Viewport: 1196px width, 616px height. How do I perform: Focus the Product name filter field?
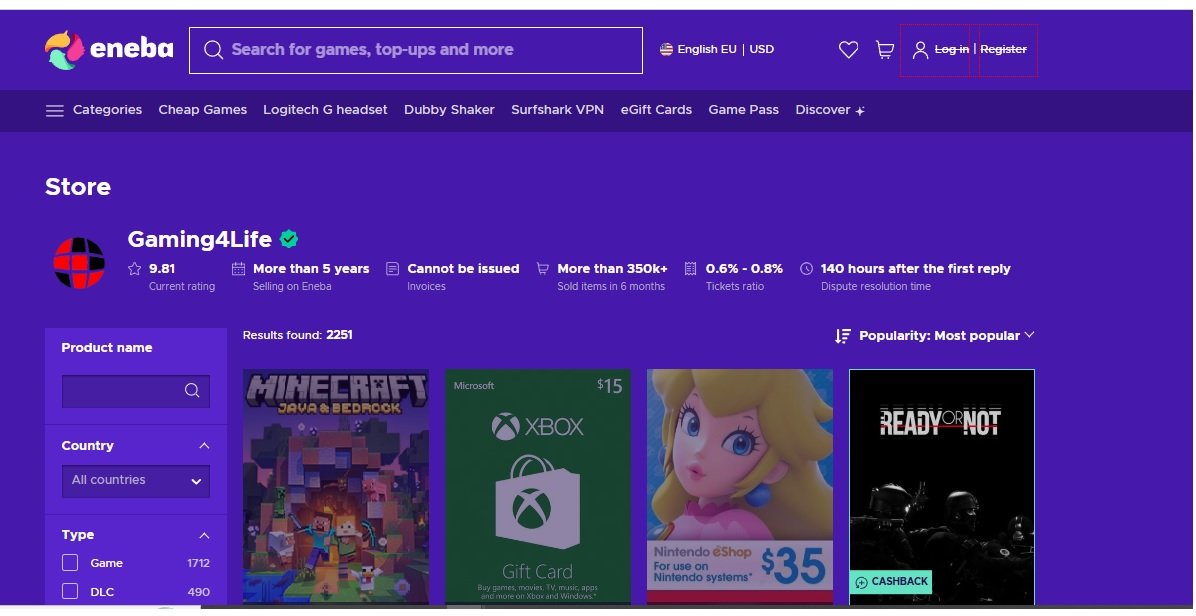[x=136, y=391]
